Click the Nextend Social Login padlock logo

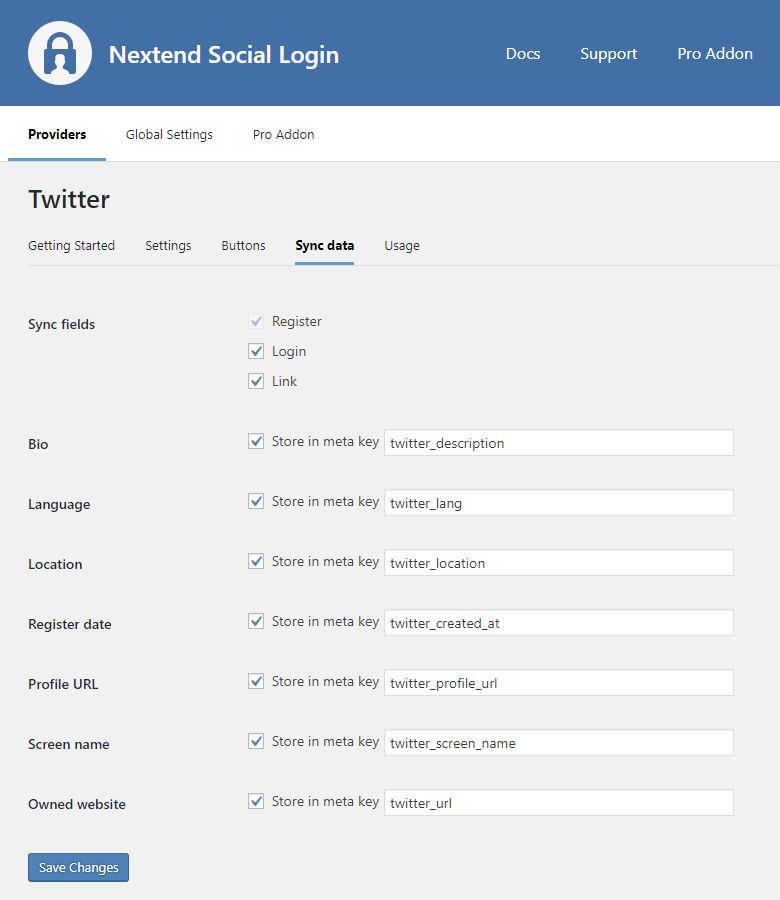click(60, 53)
